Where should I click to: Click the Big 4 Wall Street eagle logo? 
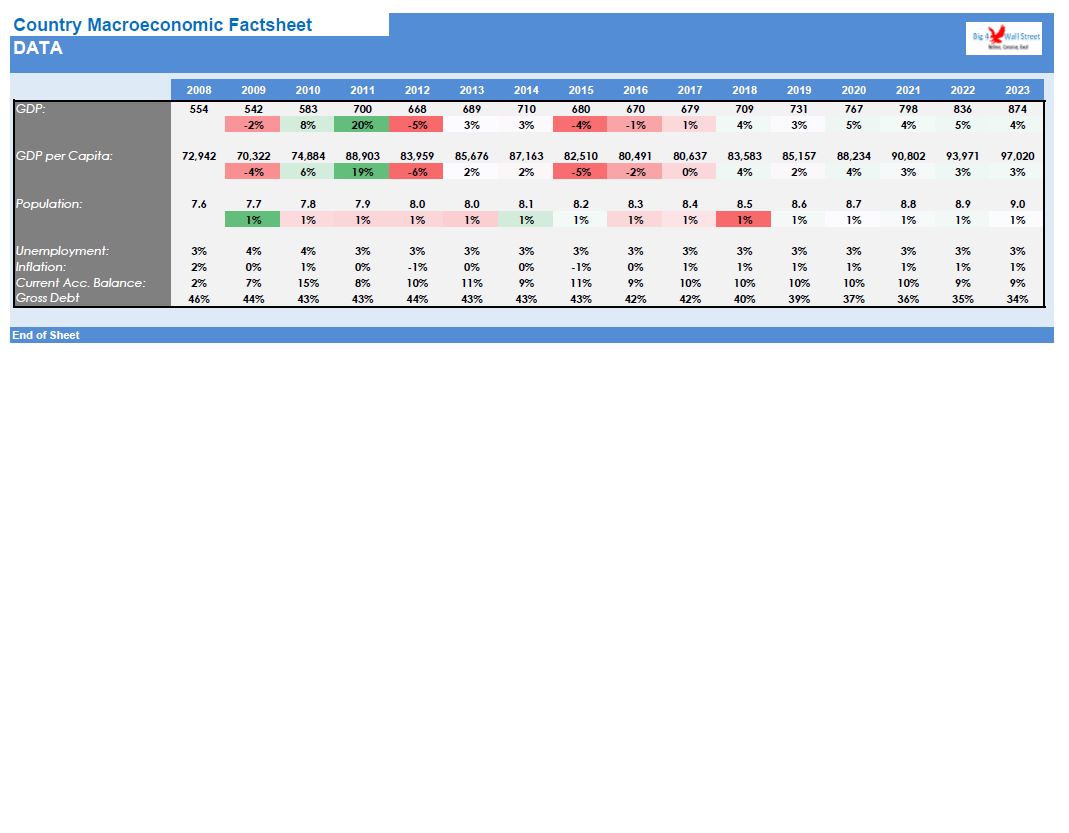point(1003,37)
